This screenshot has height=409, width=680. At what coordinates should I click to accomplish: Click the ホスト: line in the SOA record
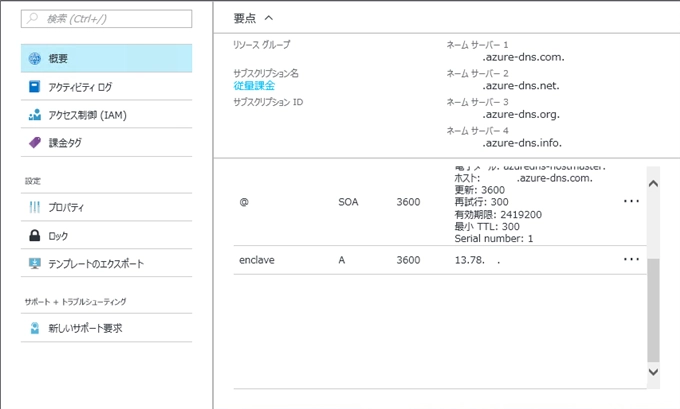[523, 178]
